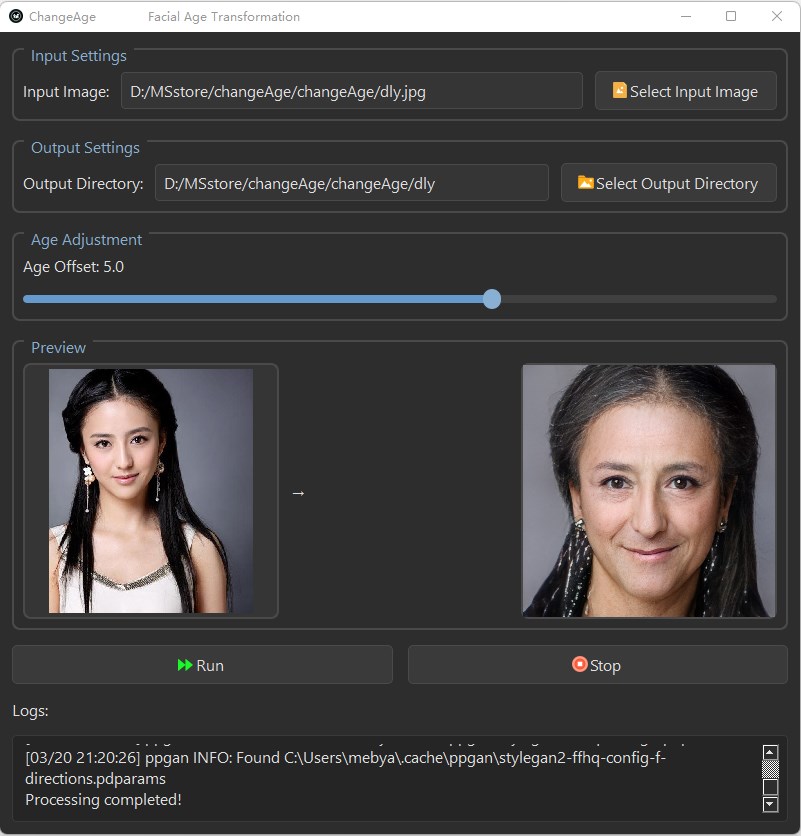
Task: Choose Select Output Directory button
Action: pos(668,183)
